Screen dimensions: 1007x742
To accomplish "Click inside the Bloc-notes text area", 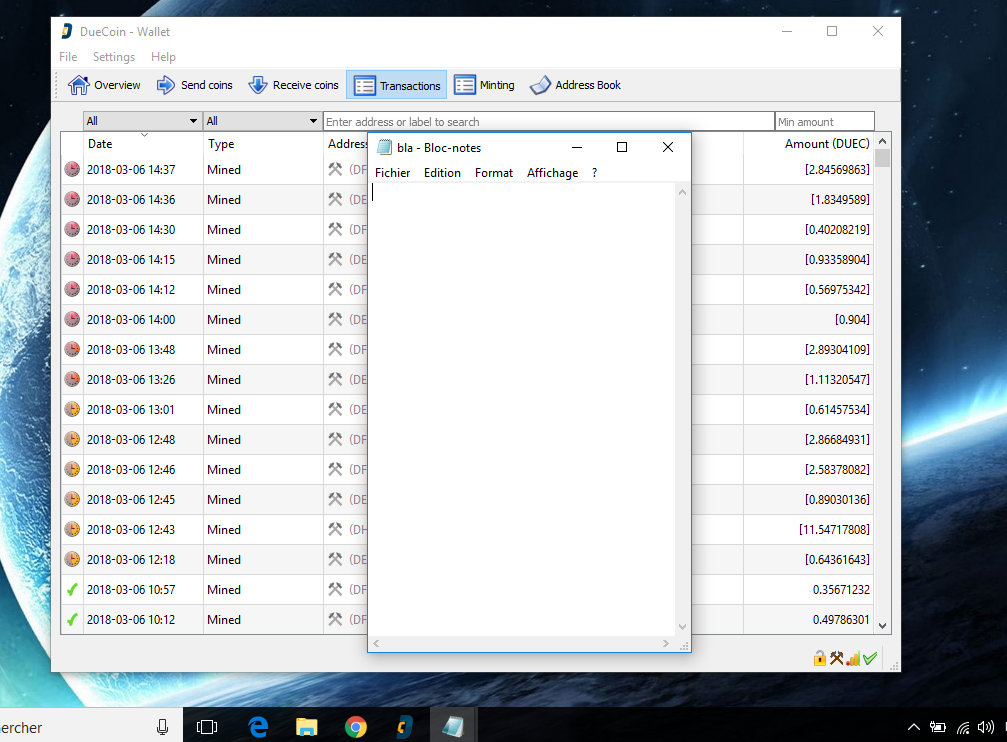I will pos(523,408).
